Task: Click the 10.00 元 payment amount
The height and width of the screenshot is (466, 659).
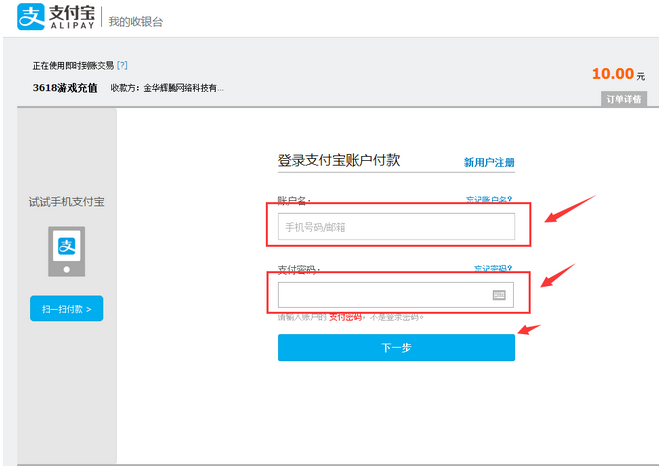Action: (618, 74)
